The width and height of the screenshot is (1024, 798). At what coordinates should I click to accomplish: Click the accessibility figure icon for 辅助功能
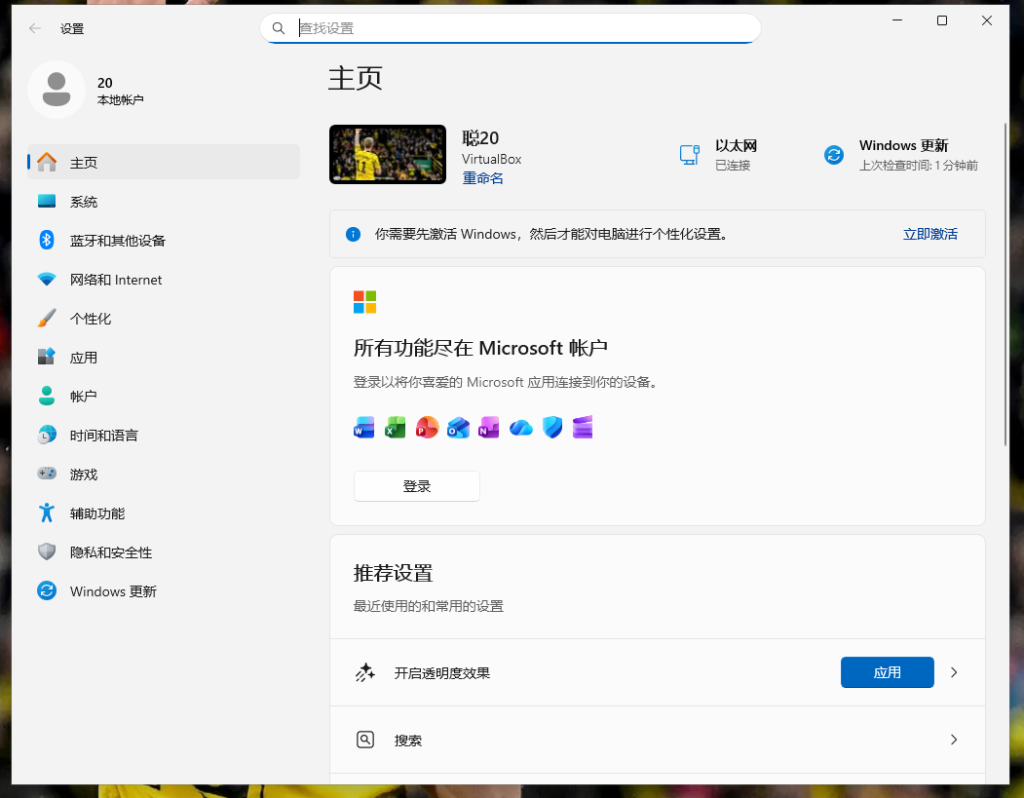coord(47,513)
